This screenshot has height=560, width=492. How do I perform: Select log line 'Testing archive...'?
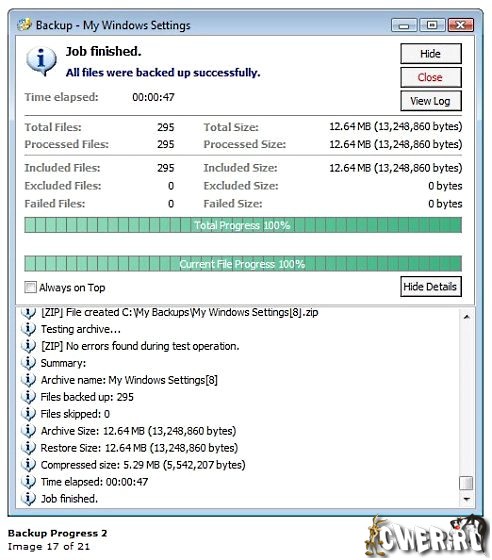click(81, 329)
